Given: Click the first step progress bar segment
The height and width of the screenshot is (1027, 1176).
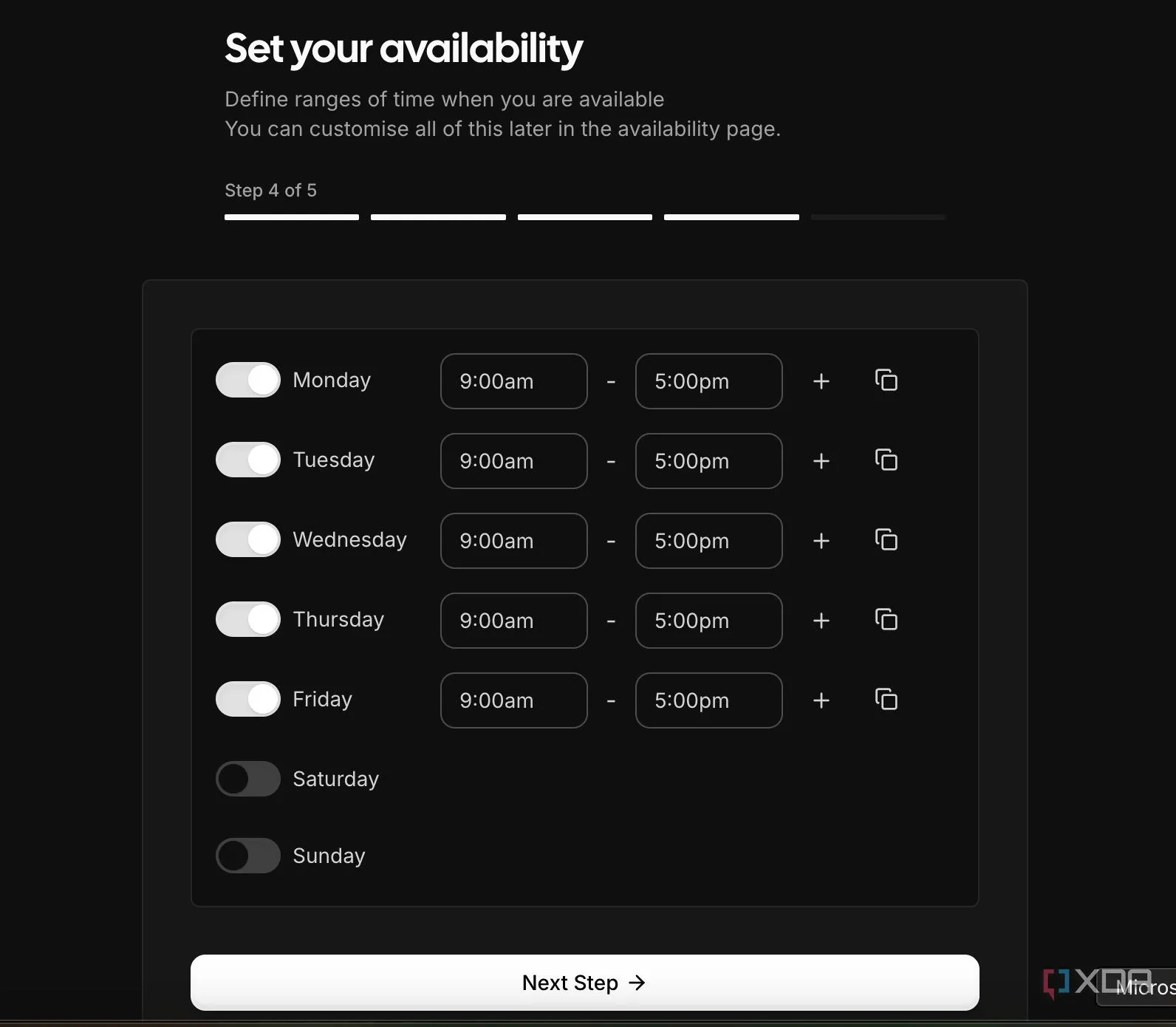Looking at the screenshot, I should [x=291, y=217].
